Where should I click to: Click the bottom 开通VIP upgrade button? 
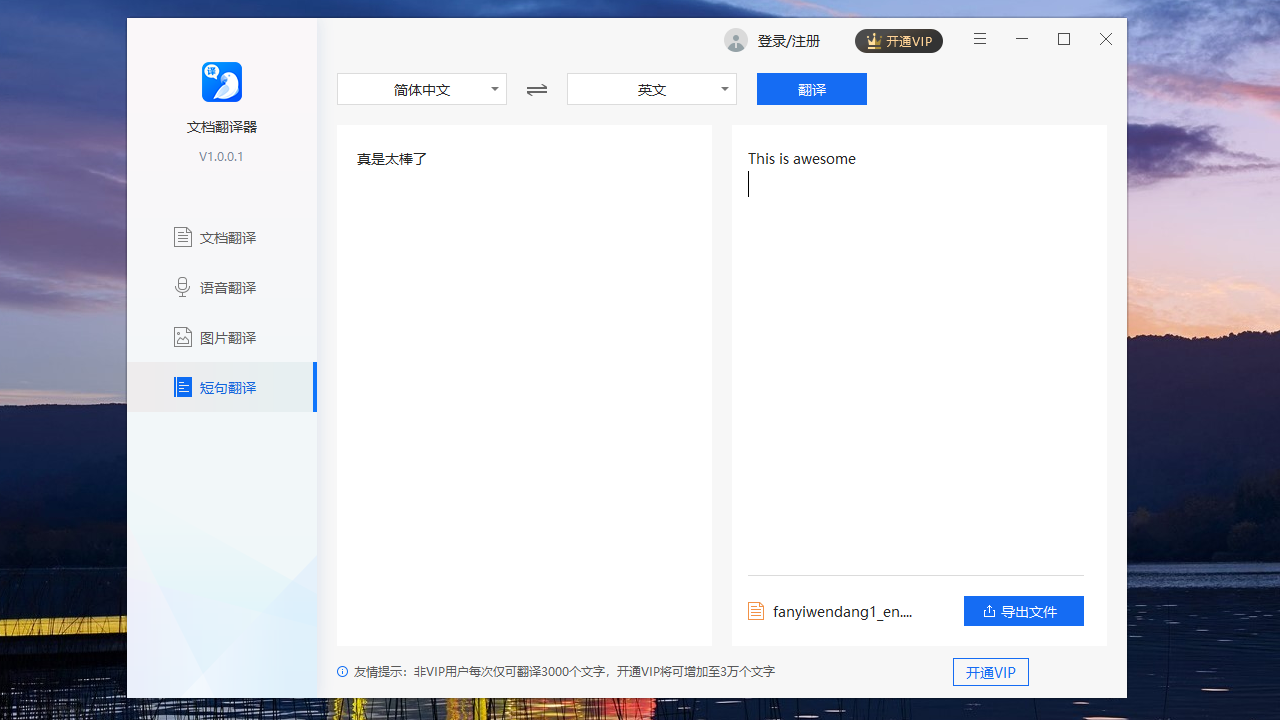[x=990, y=672]
